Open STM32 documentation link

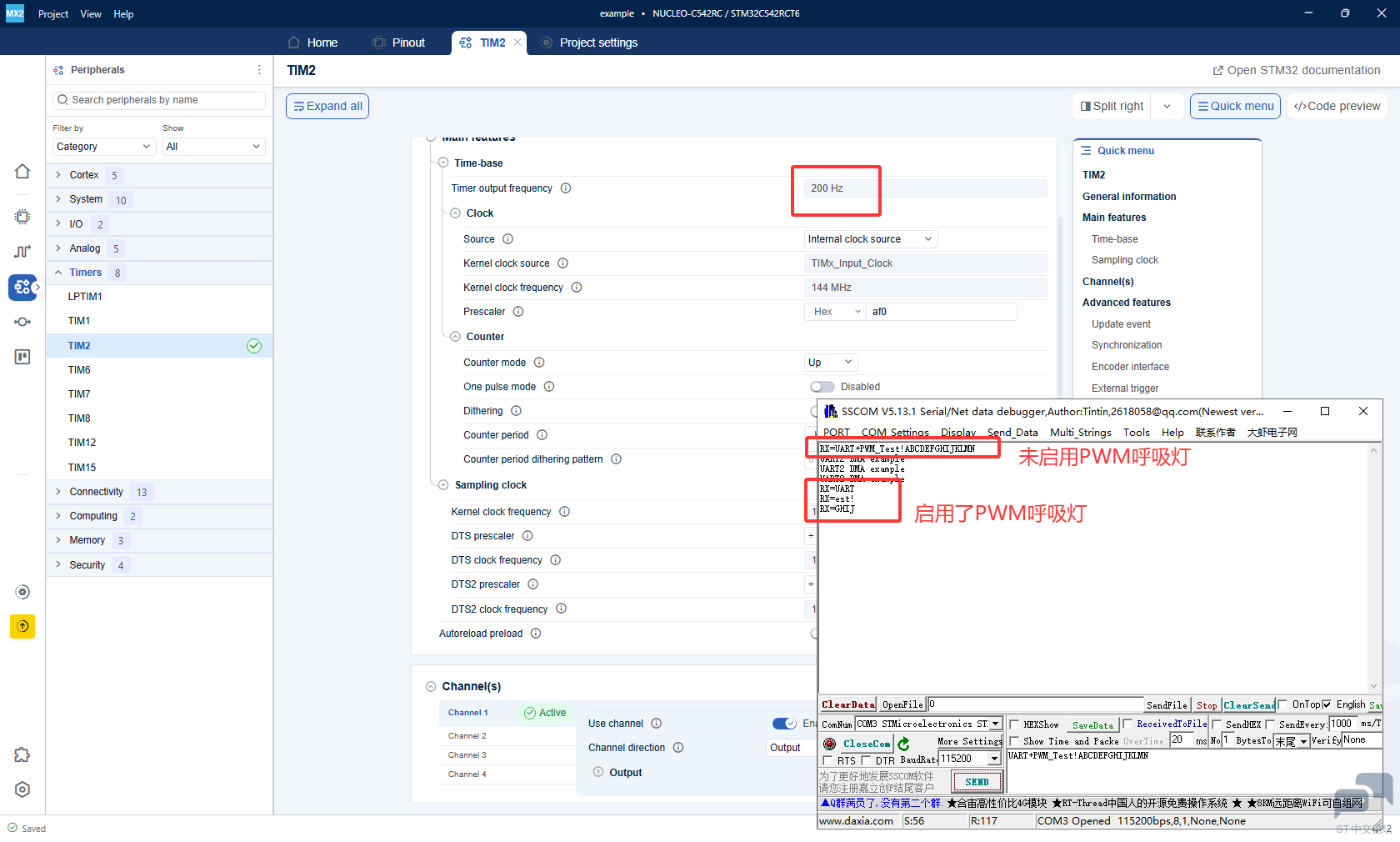(x=1297, y=70)
